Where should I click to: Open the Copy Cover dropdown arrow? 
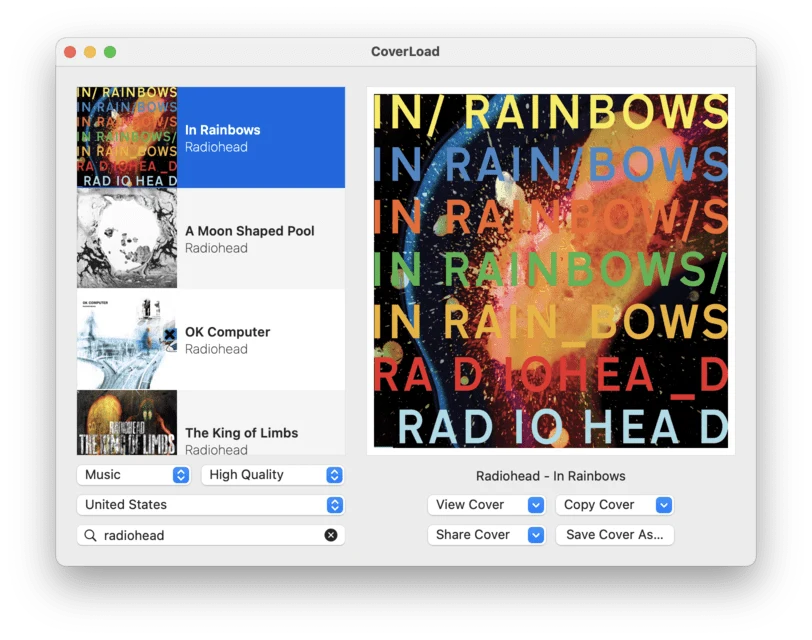[664, 505]
